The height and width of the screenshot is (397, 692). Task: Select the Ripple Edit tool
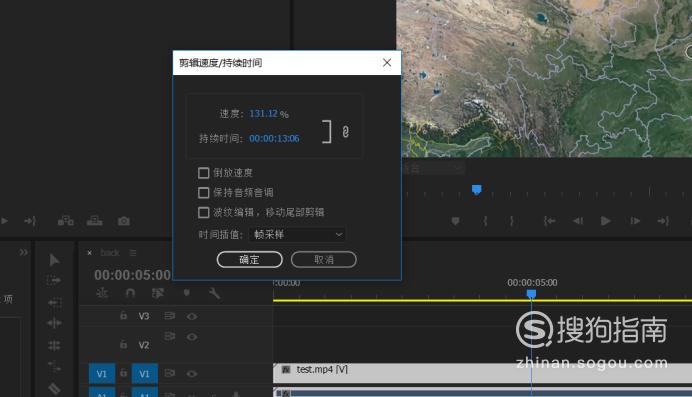pyautogui.click(x=54, y=302)
